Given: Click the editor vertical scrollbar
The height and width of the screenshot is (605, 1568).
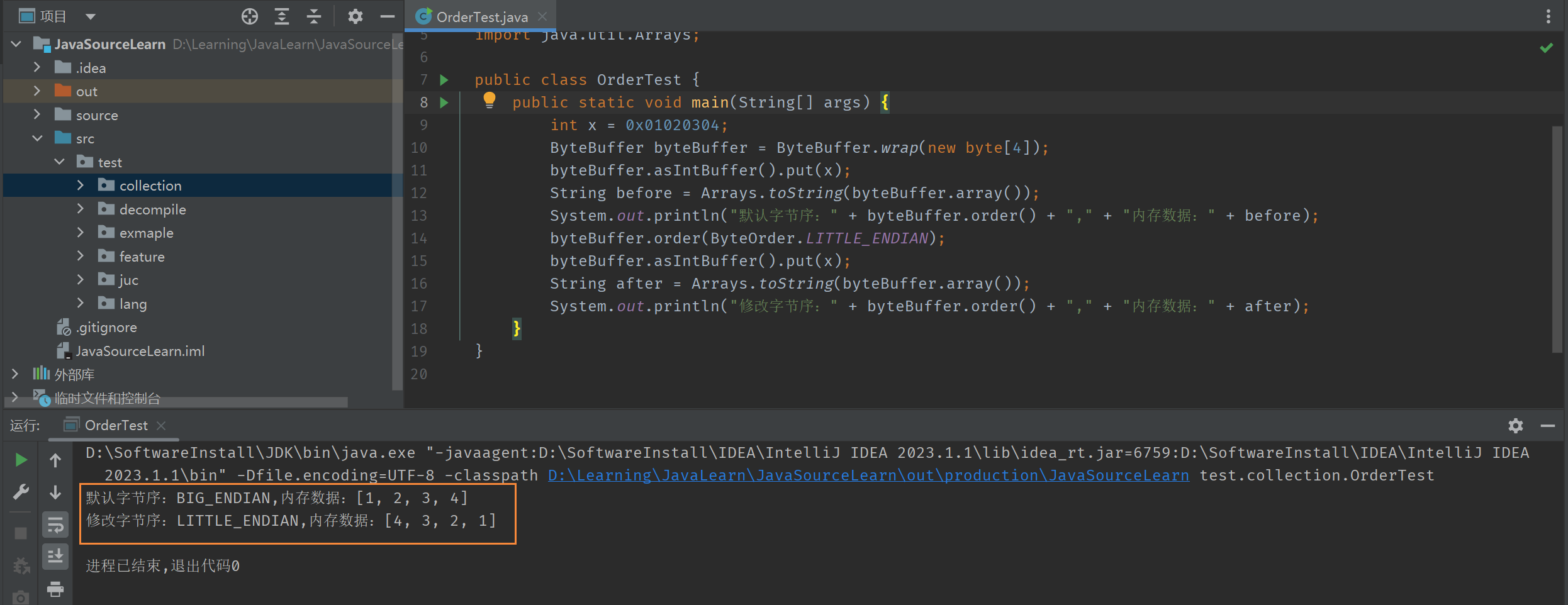Looking at the screenshot, I should [1557, 239].
